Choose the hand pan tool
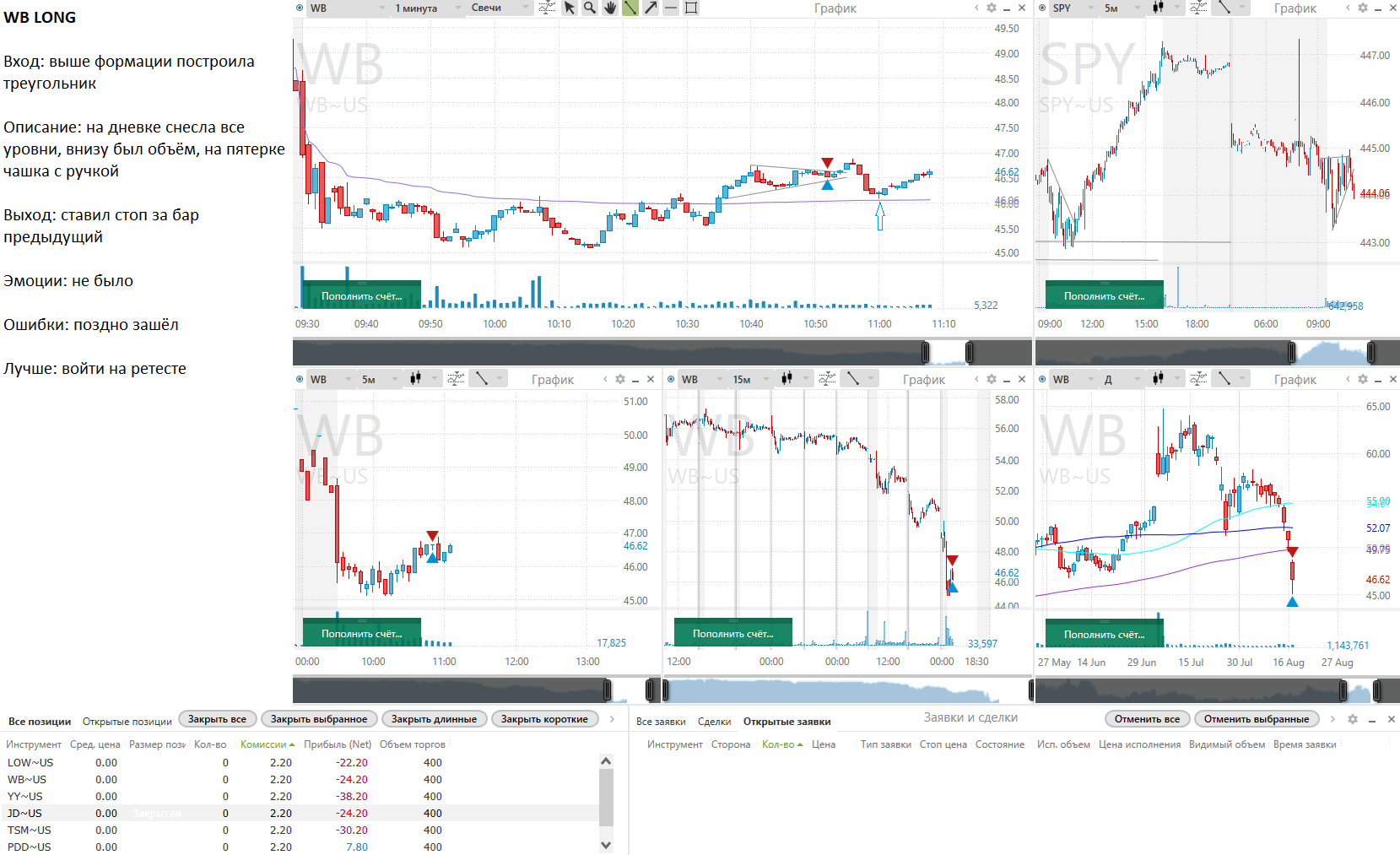Image resolution: width=1400 pixels, height=855 pixels. (610, 8)
